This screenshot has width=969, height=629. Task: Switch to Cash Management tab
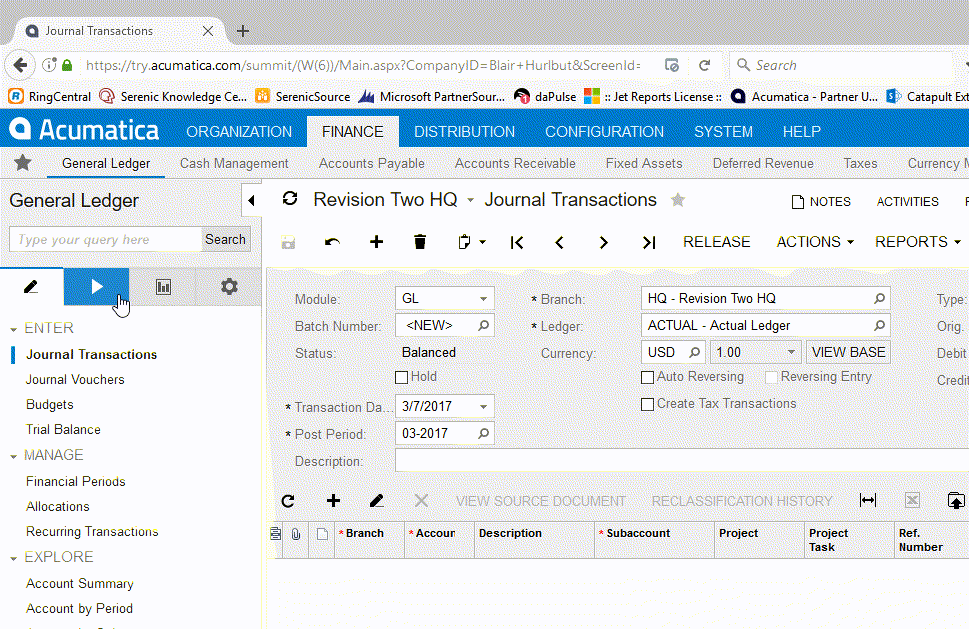[x=234, y=163]
